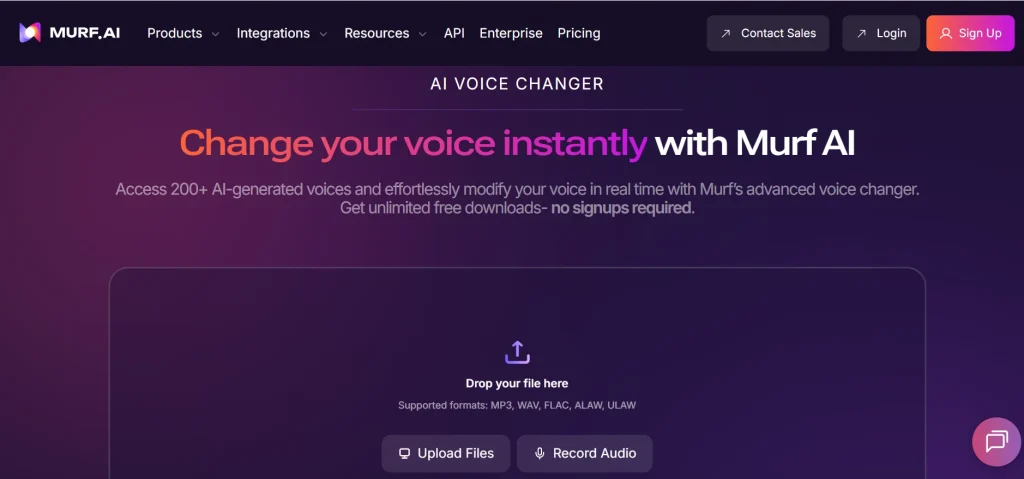Image resolution: width=1024 pixels, height=479 pixels.
Task: Open the Resources dropdown chevron
Action: [x=422, y=34]
